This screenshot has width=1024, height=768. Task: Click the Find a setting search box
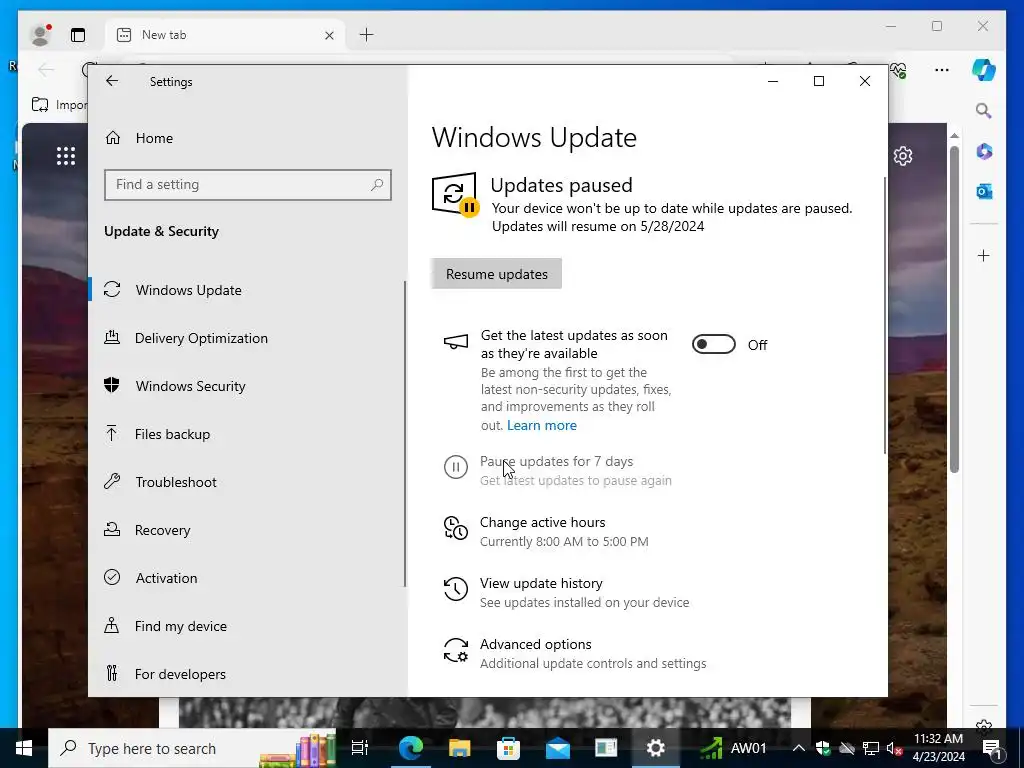click(248, 185)
